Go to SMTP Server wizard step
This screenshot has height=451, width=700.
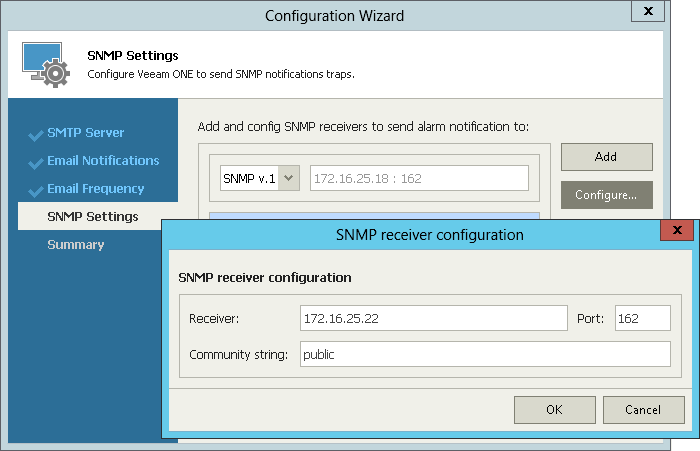pyautogui.click(x=85, y=133)
